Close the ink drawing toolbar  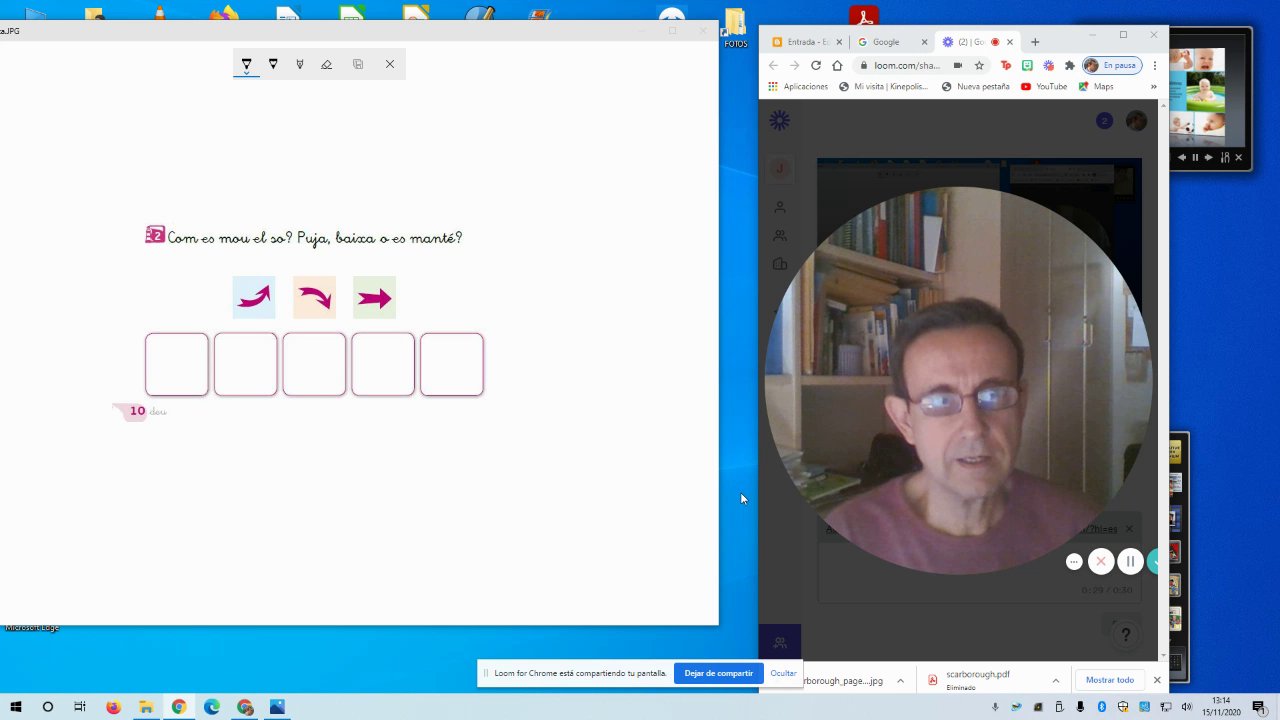pos(390,64)
